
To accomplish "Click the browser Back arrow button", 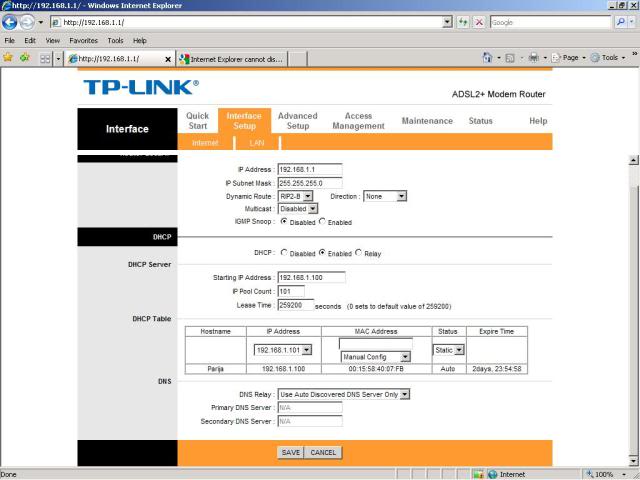I will 10,22.
